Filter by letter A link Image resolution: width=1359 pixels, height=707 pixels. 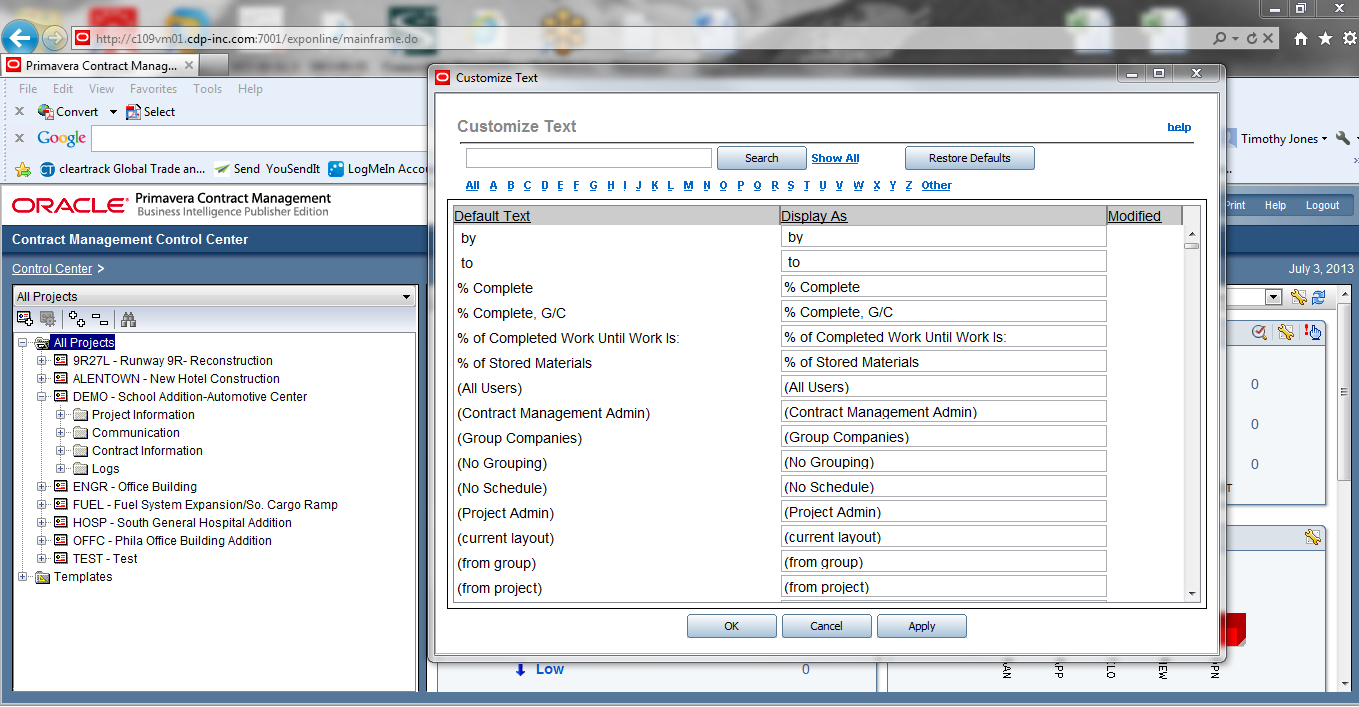[x=493, y=185]
